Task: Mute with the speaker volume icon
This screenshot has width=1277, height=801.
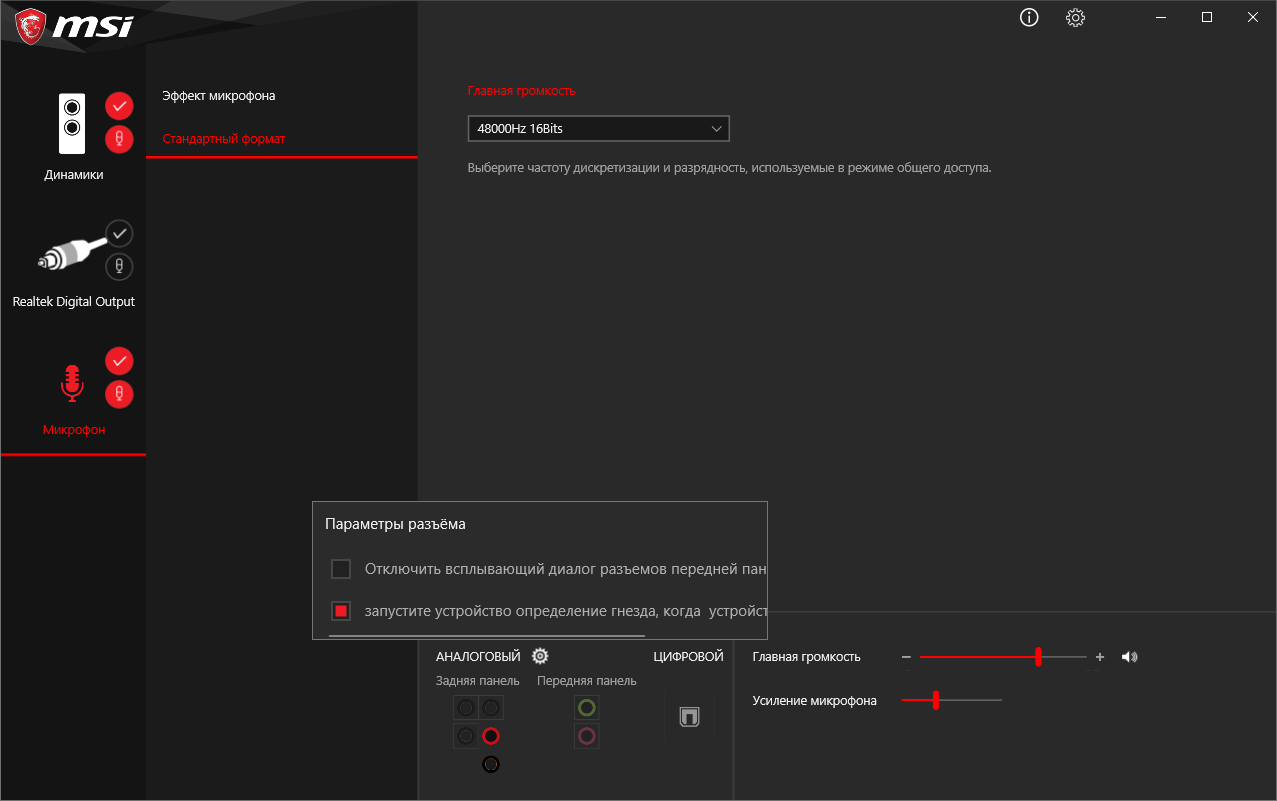Action: (1130, 657)
